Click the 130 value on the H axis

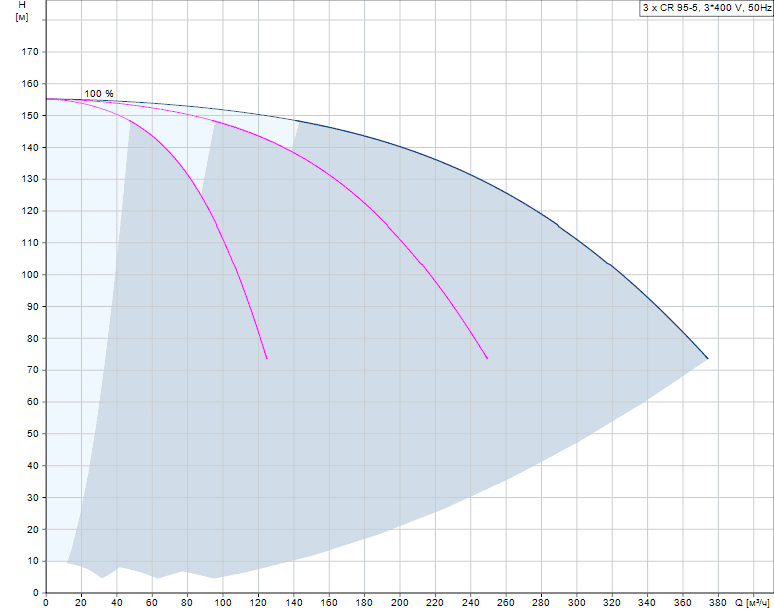30,179
